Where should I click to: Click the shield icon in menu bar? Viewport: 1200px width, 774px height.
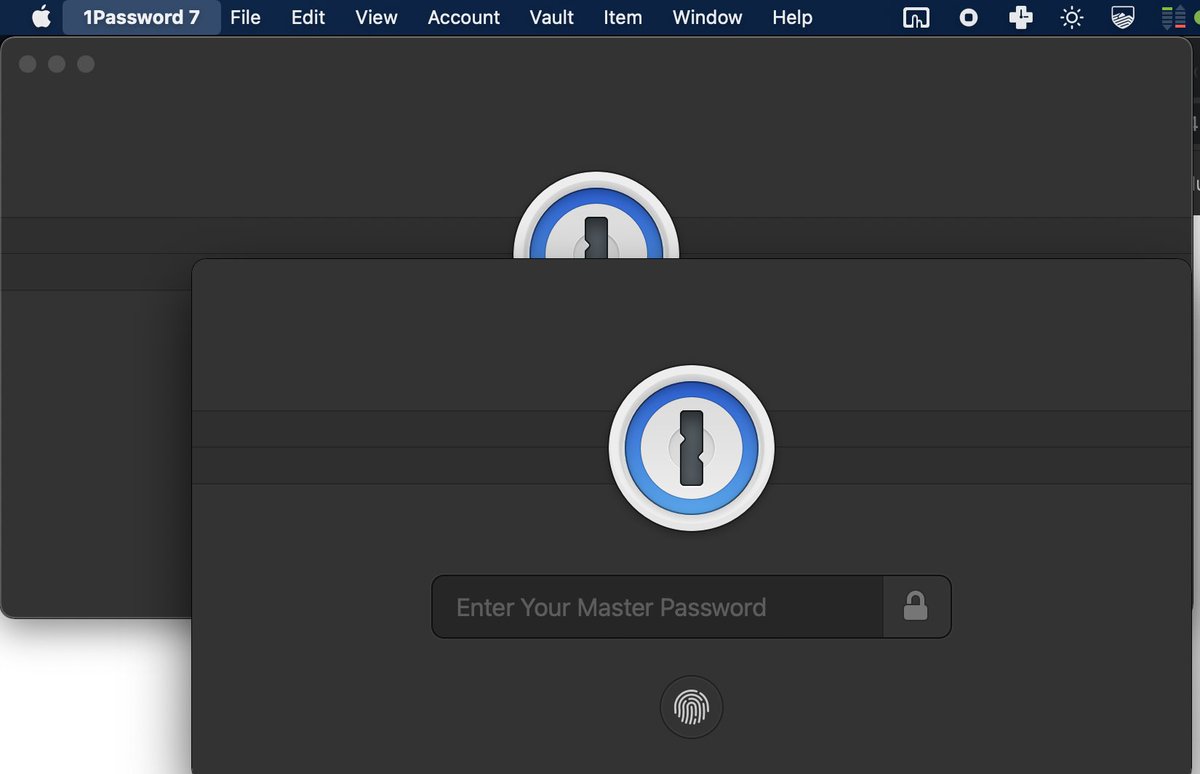[x=1123, y=18]
